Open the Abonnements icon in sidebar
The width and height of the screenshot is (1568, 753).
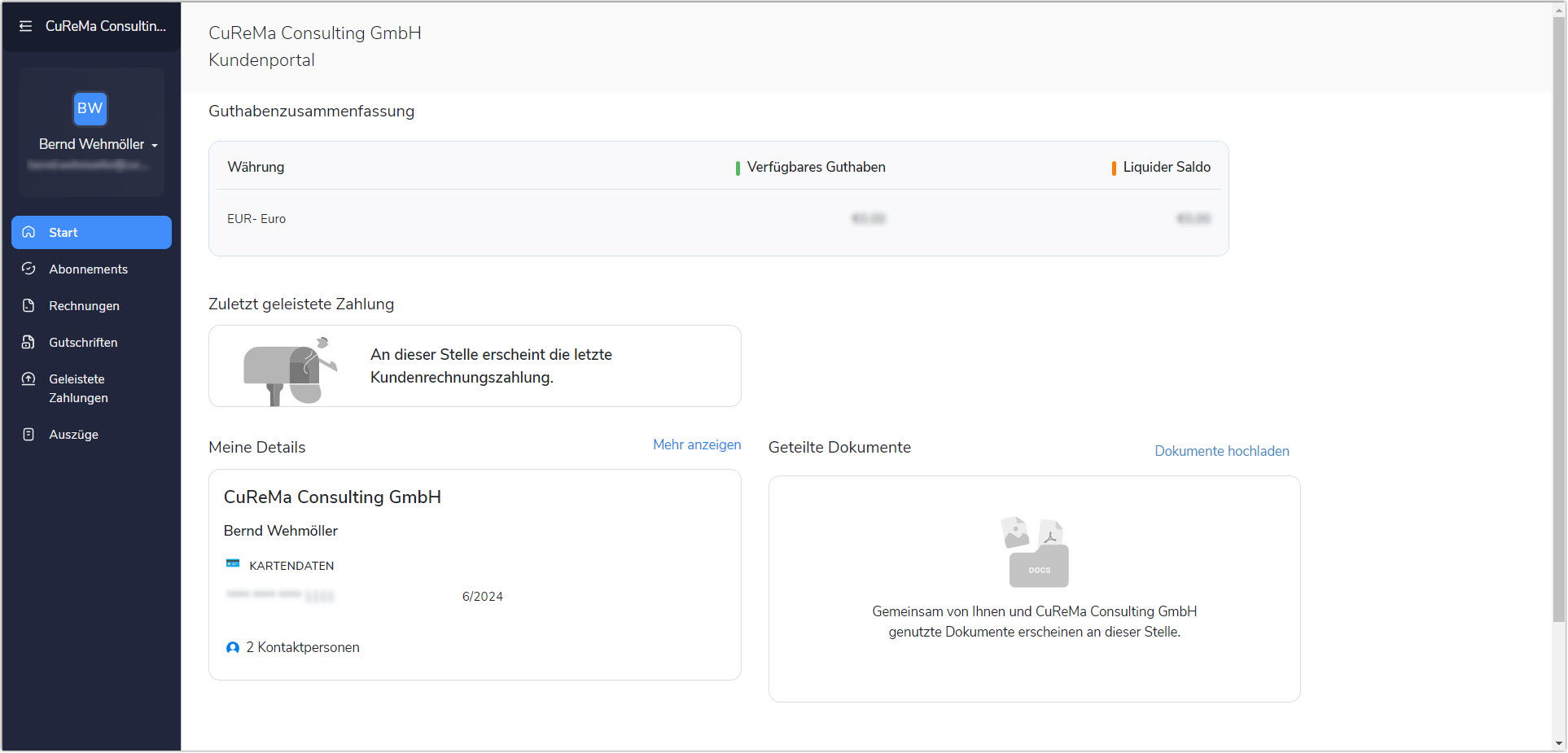click(x=28, y=269)
